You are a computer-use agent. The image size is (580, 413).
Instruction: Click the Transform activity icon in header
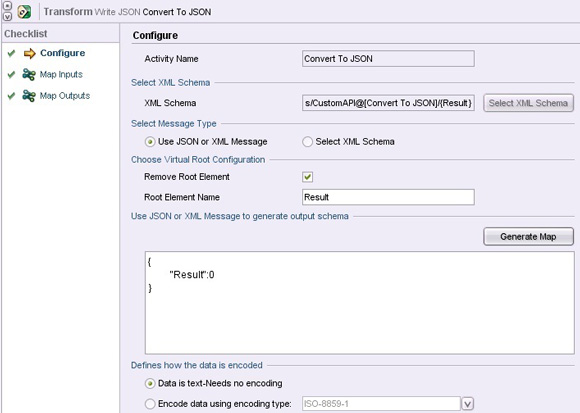24,12
